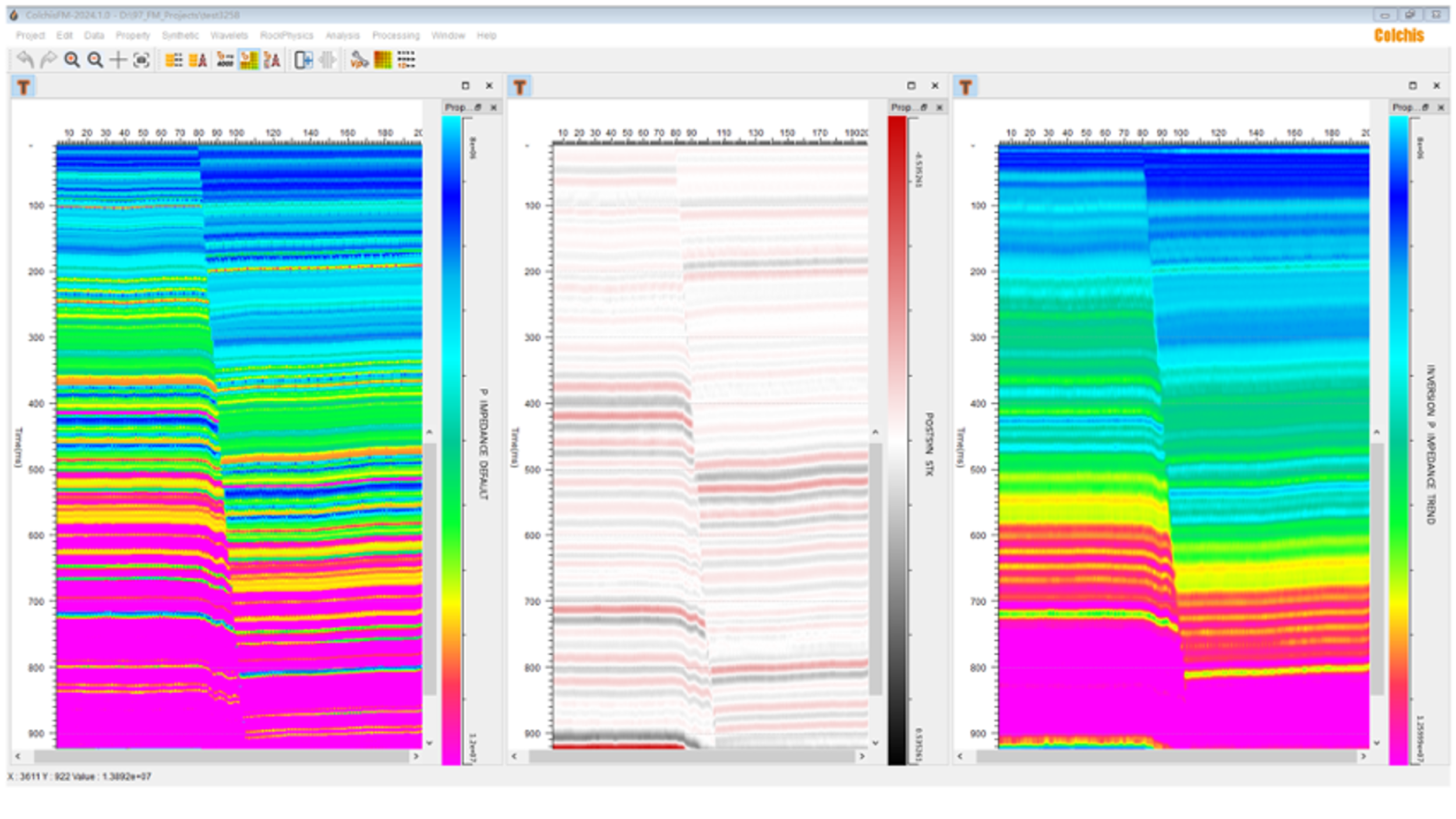The image size is (1456, 819).
Task: Open the Project menu
Action: click(30, 36)
